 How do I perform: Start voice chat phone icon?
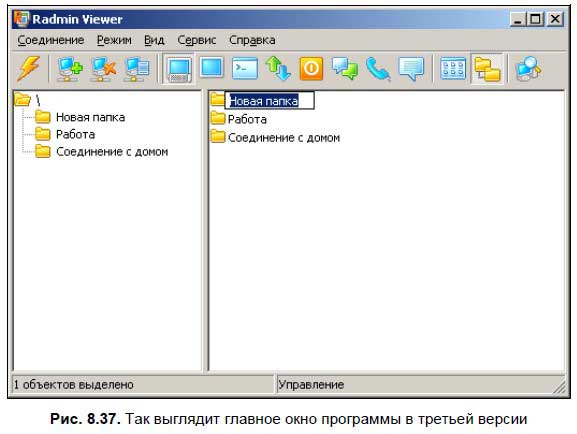tap(378, 68)
